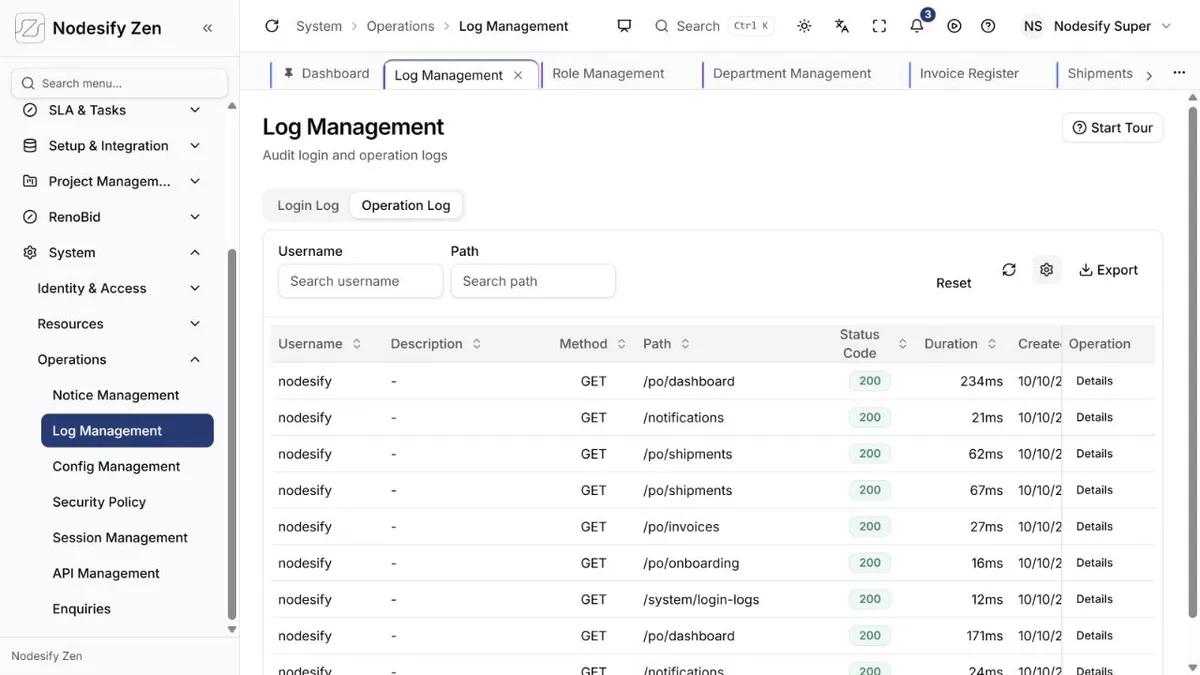Image resolution: width=1200 pixels, height=675 pixels.
Task: Sort by Status Code column arrows
Action: [902, 344]
